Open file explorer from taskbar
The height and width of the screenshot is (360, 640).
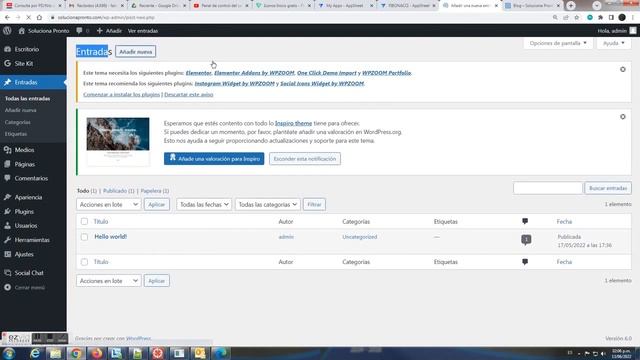[55, 353]
